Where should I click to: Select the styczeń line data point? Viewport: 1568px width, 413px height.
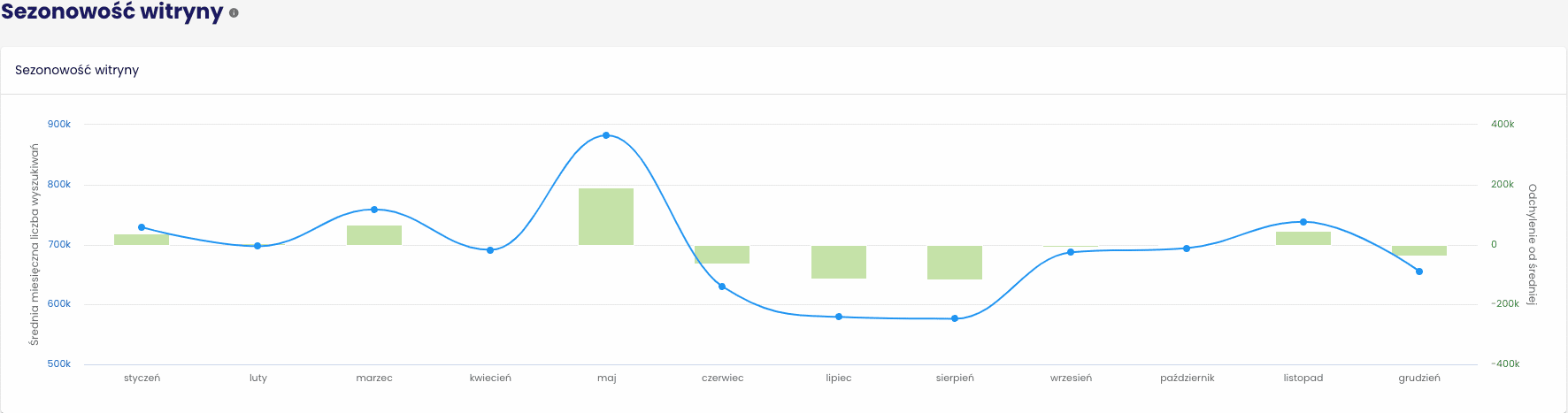[x=142, y=227]
